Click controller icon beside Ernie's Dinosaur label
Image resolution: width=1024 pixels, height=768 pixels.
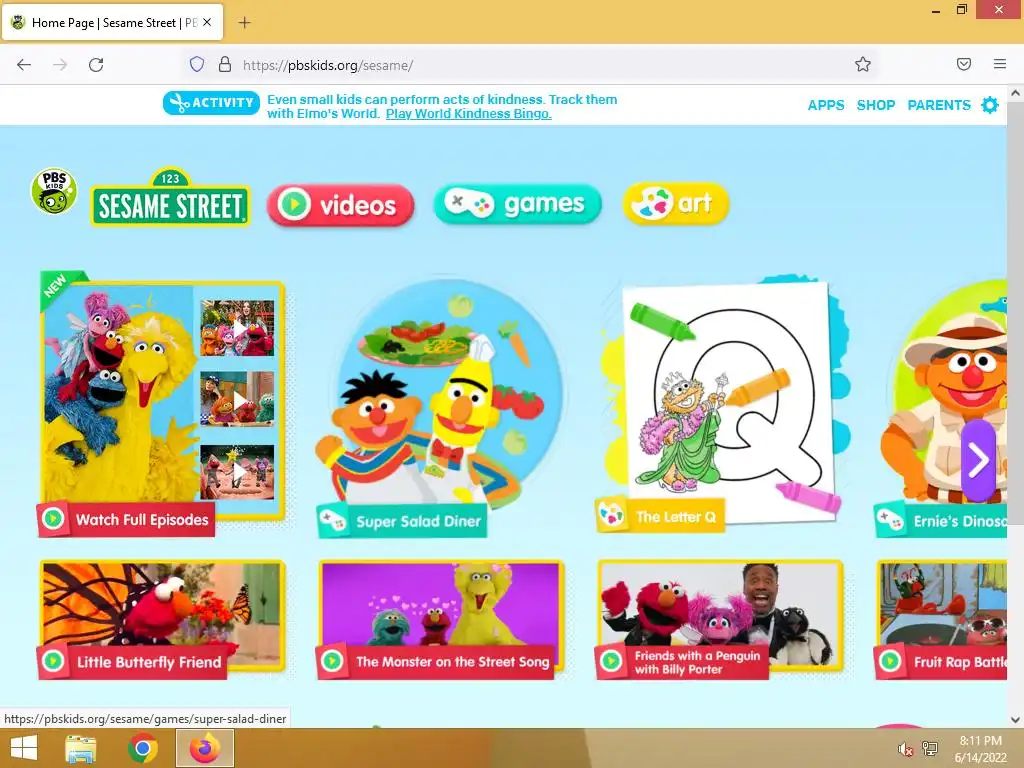(890, 520)
